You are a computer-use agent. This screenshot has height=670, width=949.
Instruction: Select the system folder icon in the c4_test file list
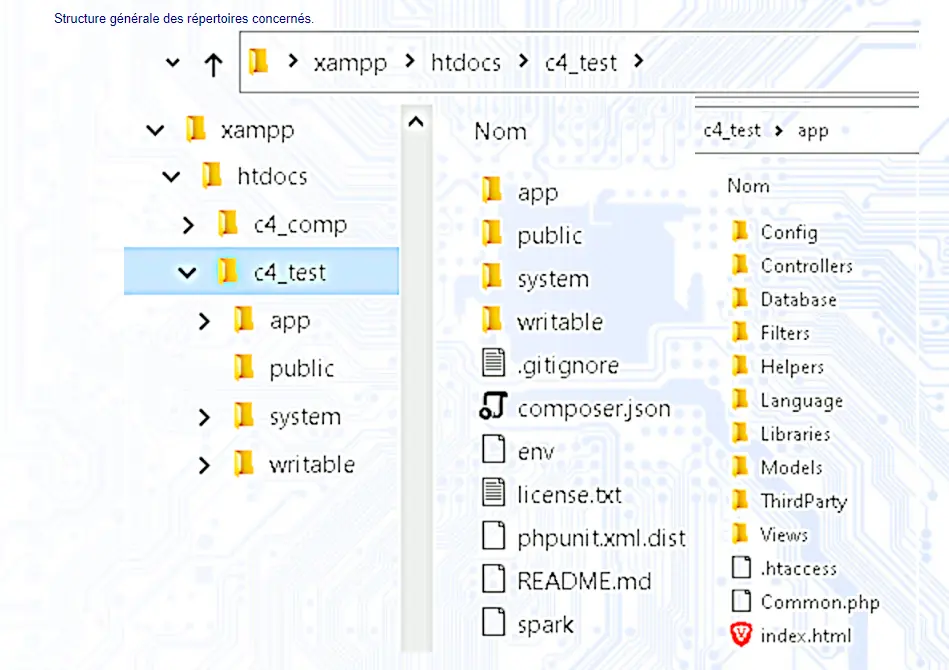492,277
